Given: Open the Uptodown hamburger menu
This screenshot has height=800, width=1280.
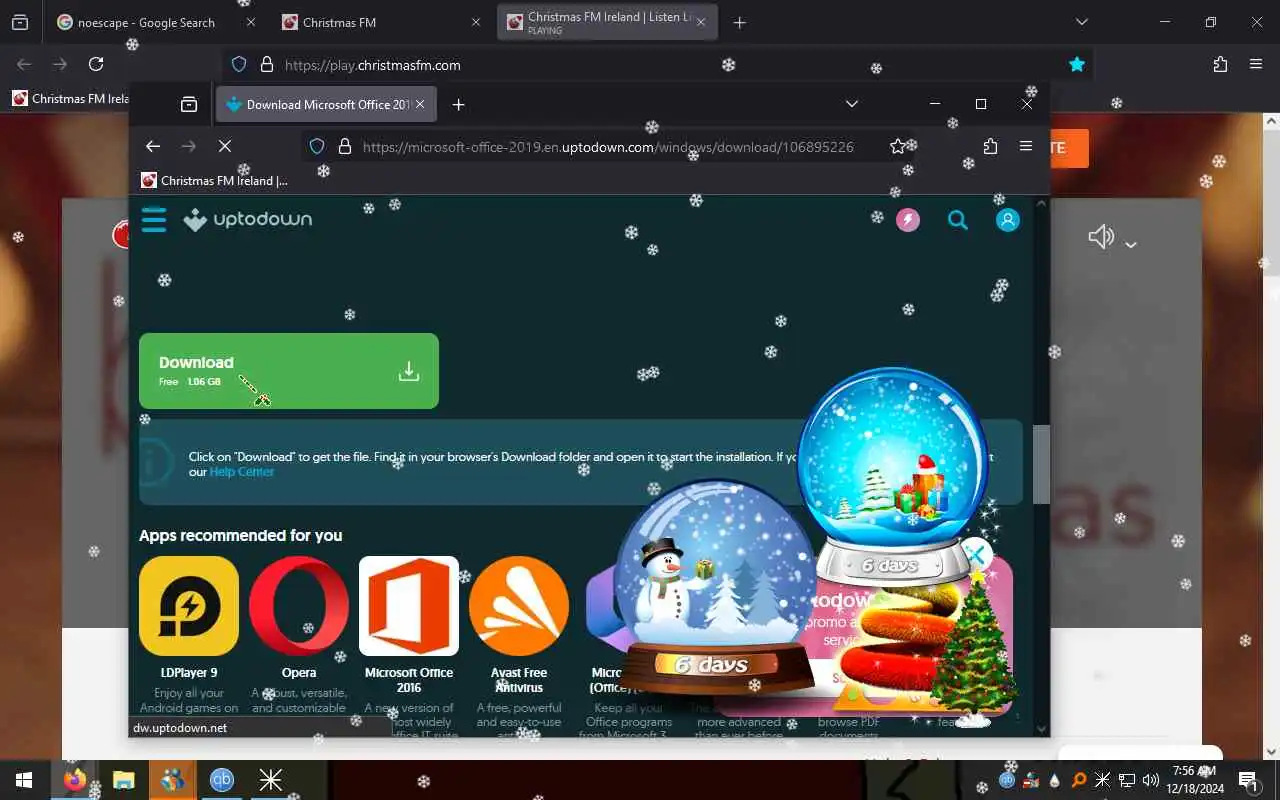Looking at the screenshot, I should 153,219.
